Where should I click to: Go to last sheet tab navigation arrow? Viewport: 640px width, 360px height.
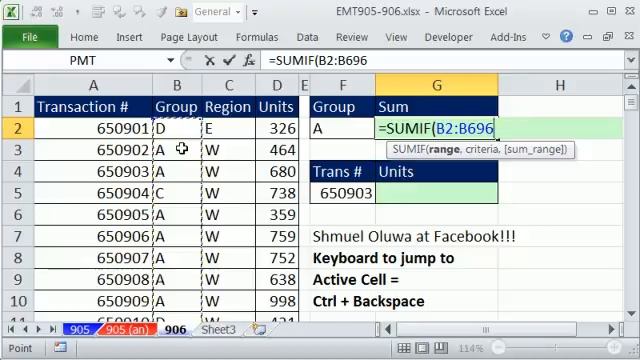point(53,329)
